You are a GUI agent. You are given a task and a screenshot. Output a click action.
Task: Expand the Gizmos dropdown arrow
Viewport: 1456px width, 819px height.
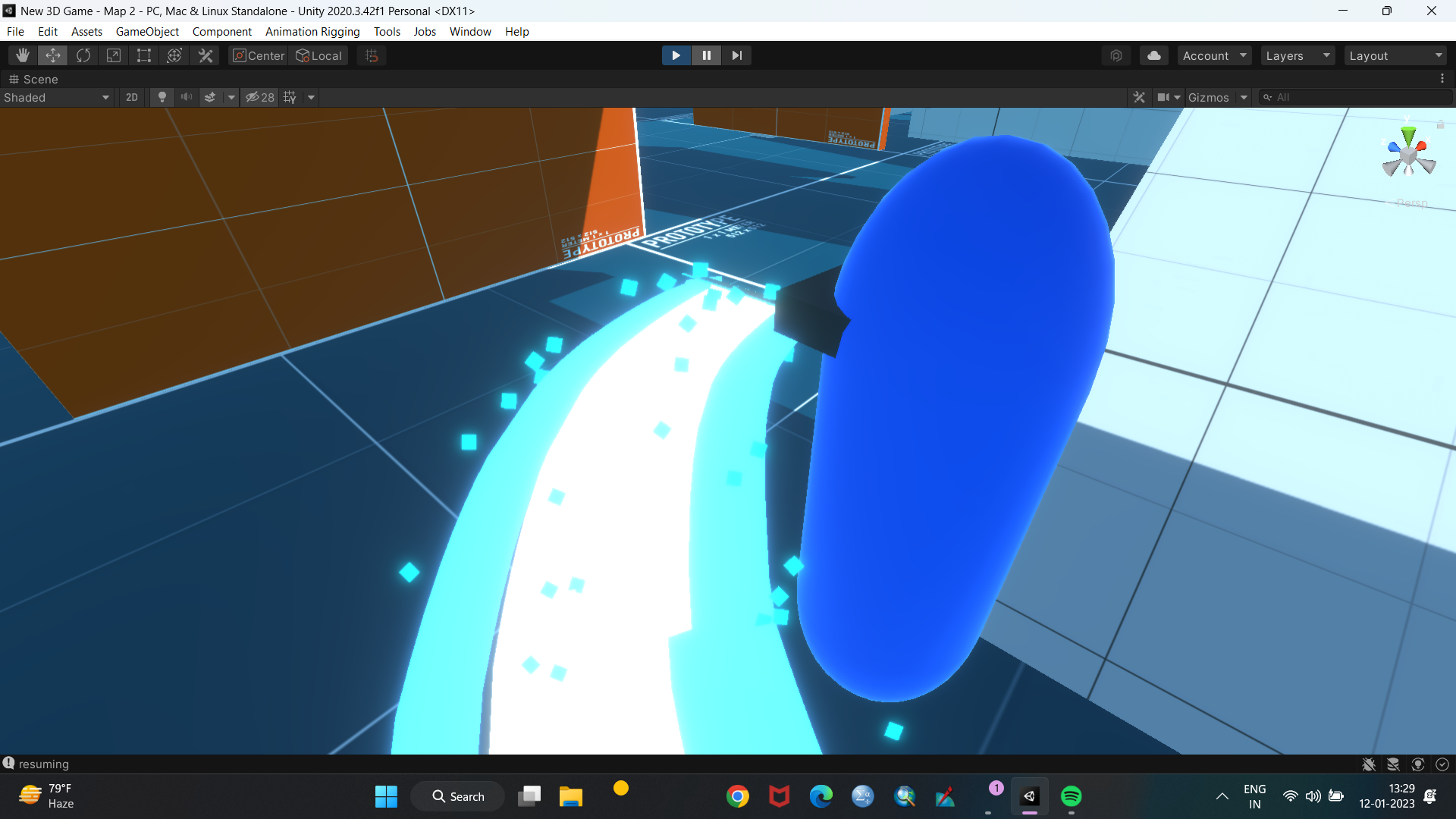pyautogui.click(x=1244, y=97)
